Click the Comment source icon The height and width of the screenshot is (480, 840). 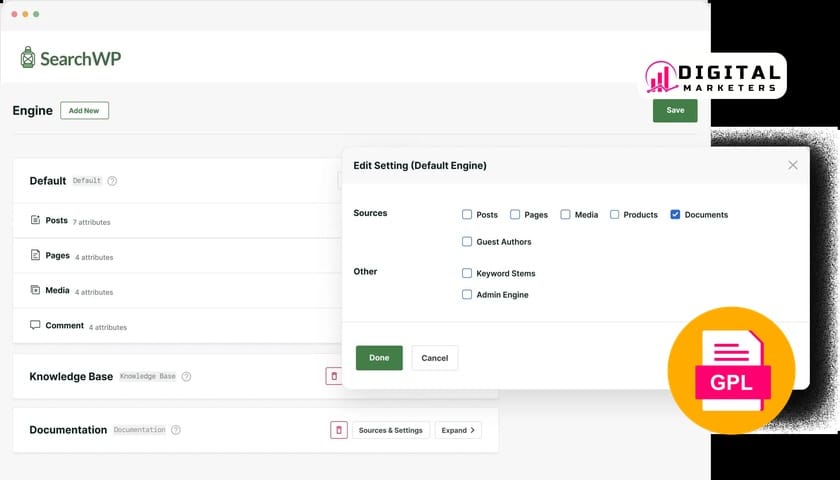36,325
